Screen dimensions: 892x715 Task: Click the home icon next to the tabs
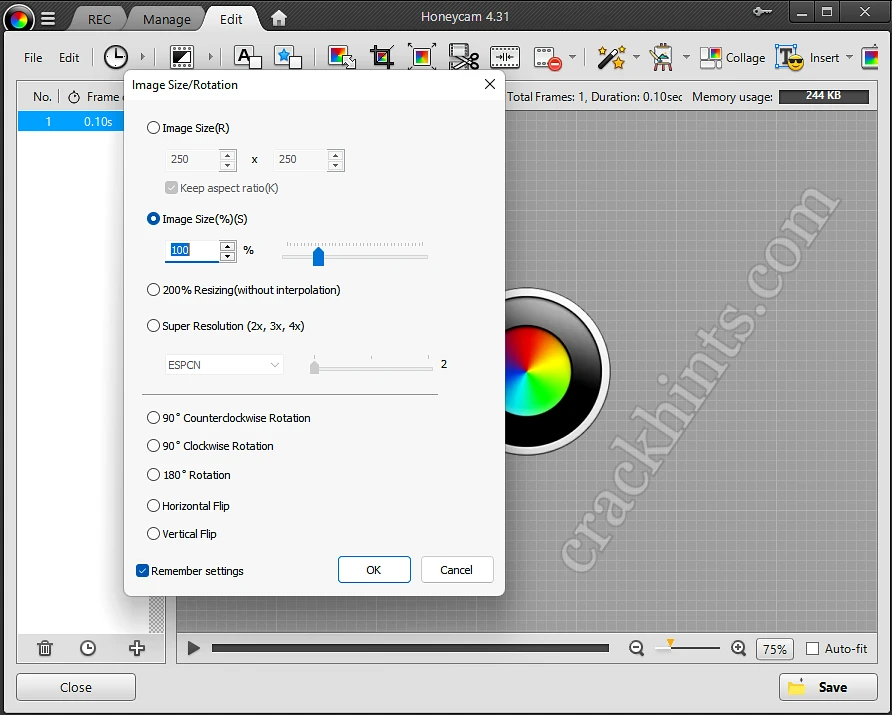[278, 18]
